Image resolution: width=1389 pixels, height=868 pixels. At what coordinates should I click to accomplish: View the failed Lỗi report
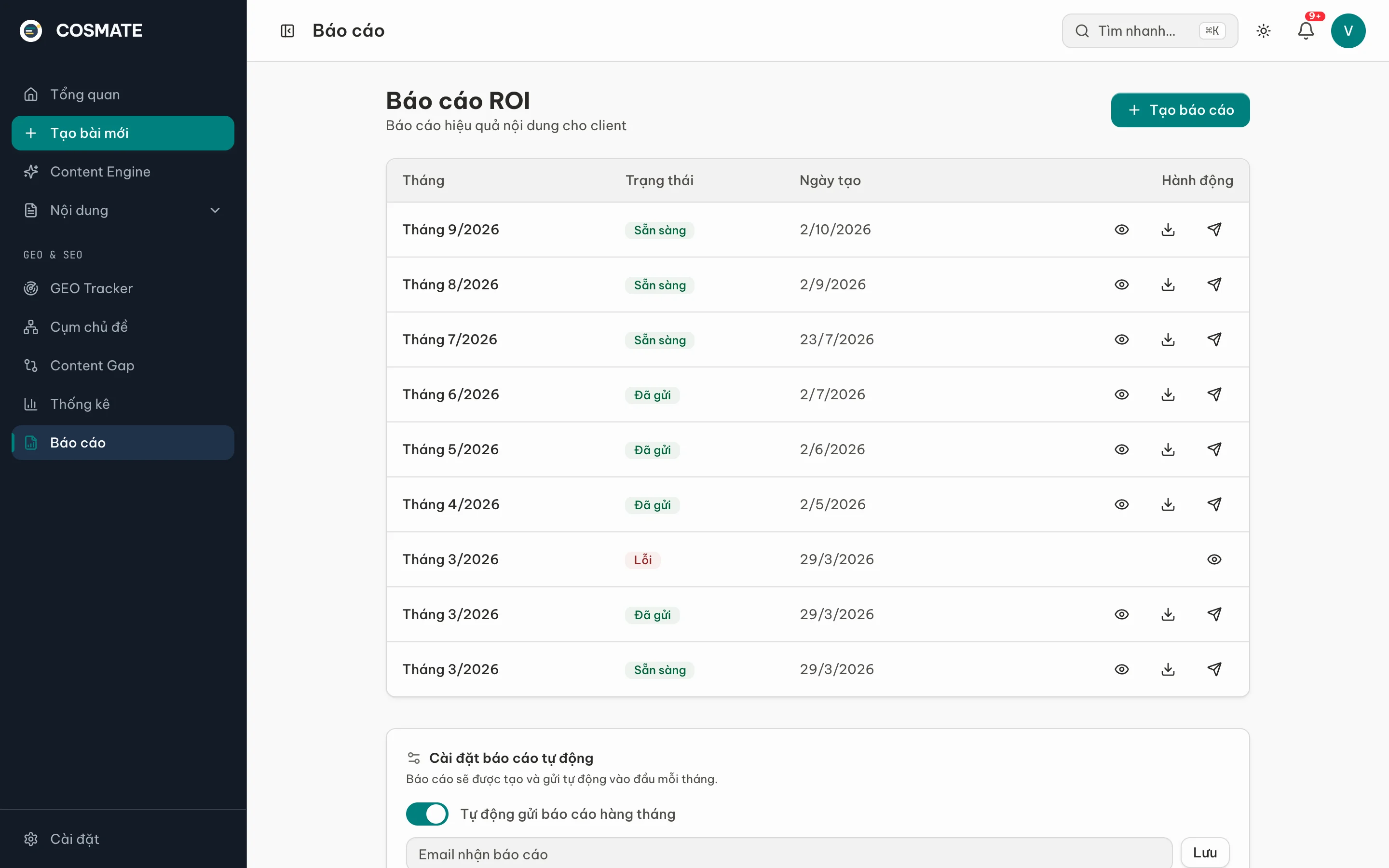tap(1214, 560)
